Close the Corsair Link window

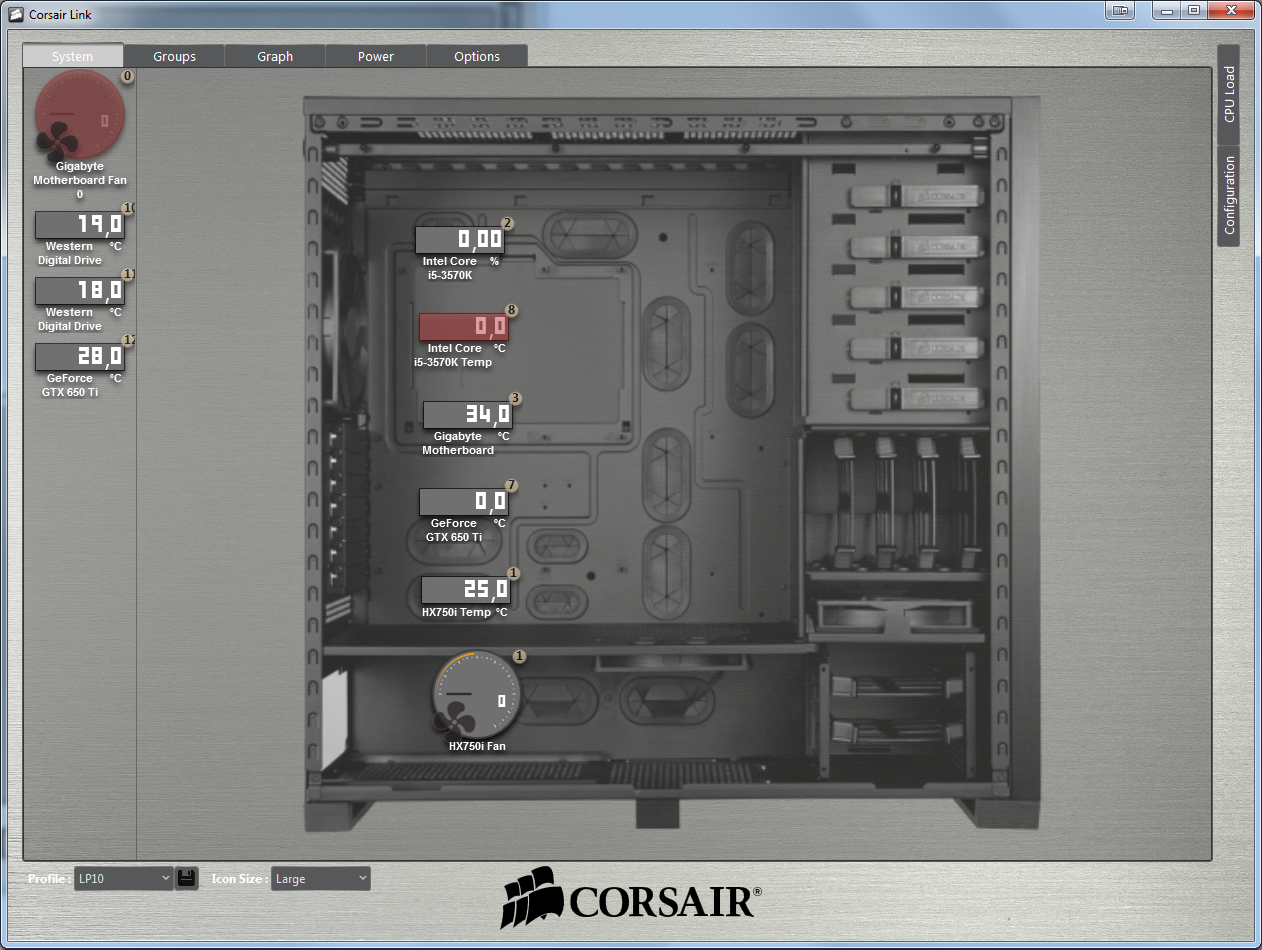1230,10
